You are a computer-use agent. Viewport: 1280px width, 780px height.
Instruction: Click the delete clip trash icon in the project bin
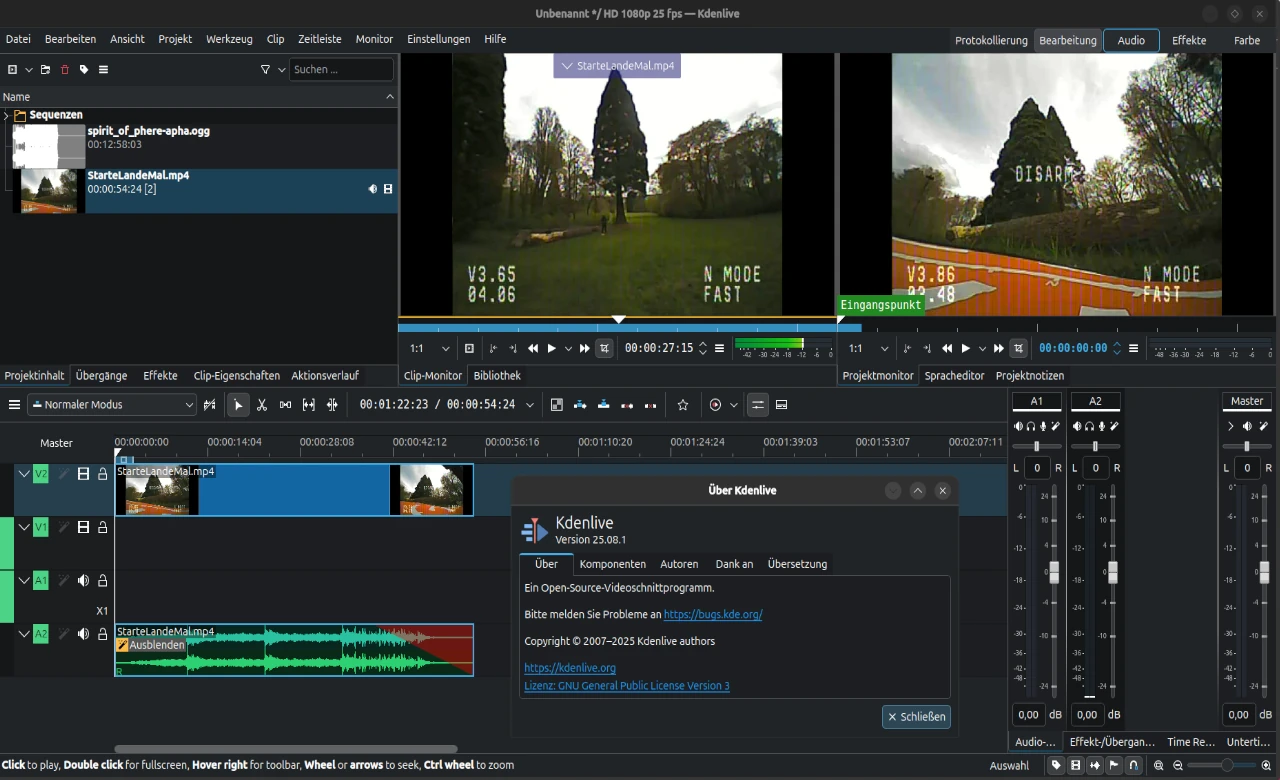(65, 70)
